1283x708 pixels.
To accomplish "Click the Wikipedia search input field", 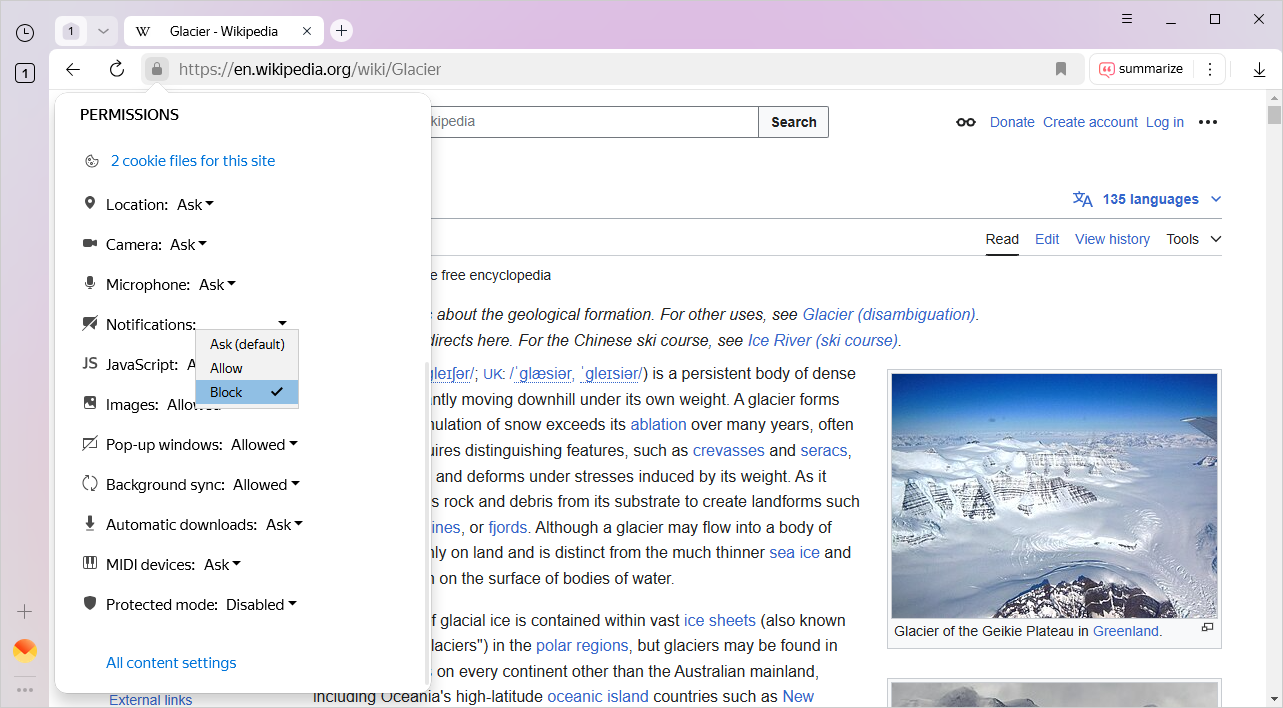I will [x=590, y=122].
